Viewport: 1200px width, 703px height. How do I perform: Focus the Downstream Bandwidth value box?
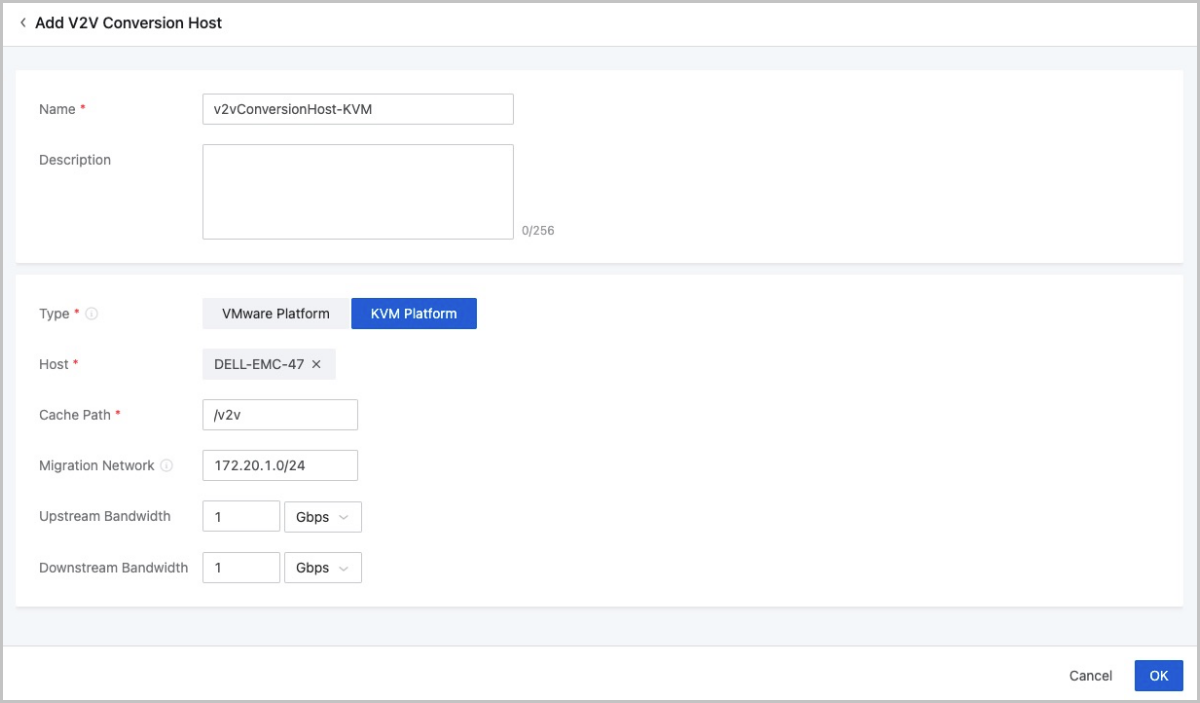pos(241,568)
